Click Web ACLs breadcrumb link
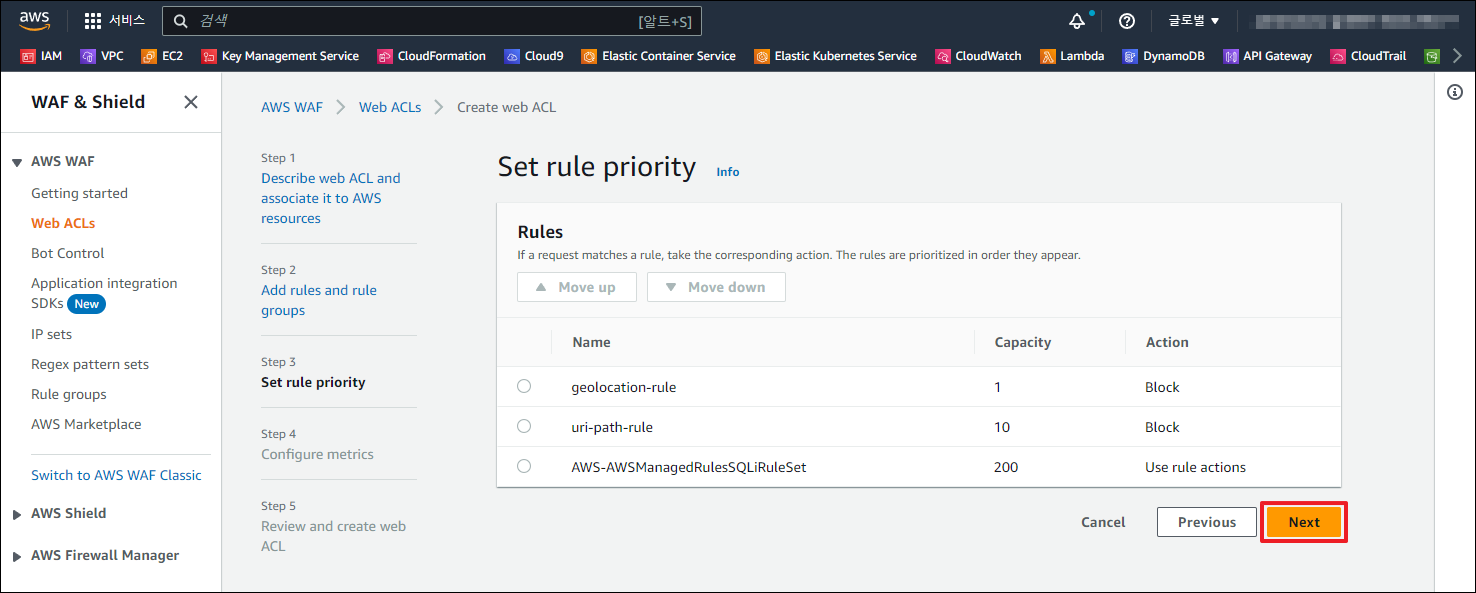 [x=390, y=107]
